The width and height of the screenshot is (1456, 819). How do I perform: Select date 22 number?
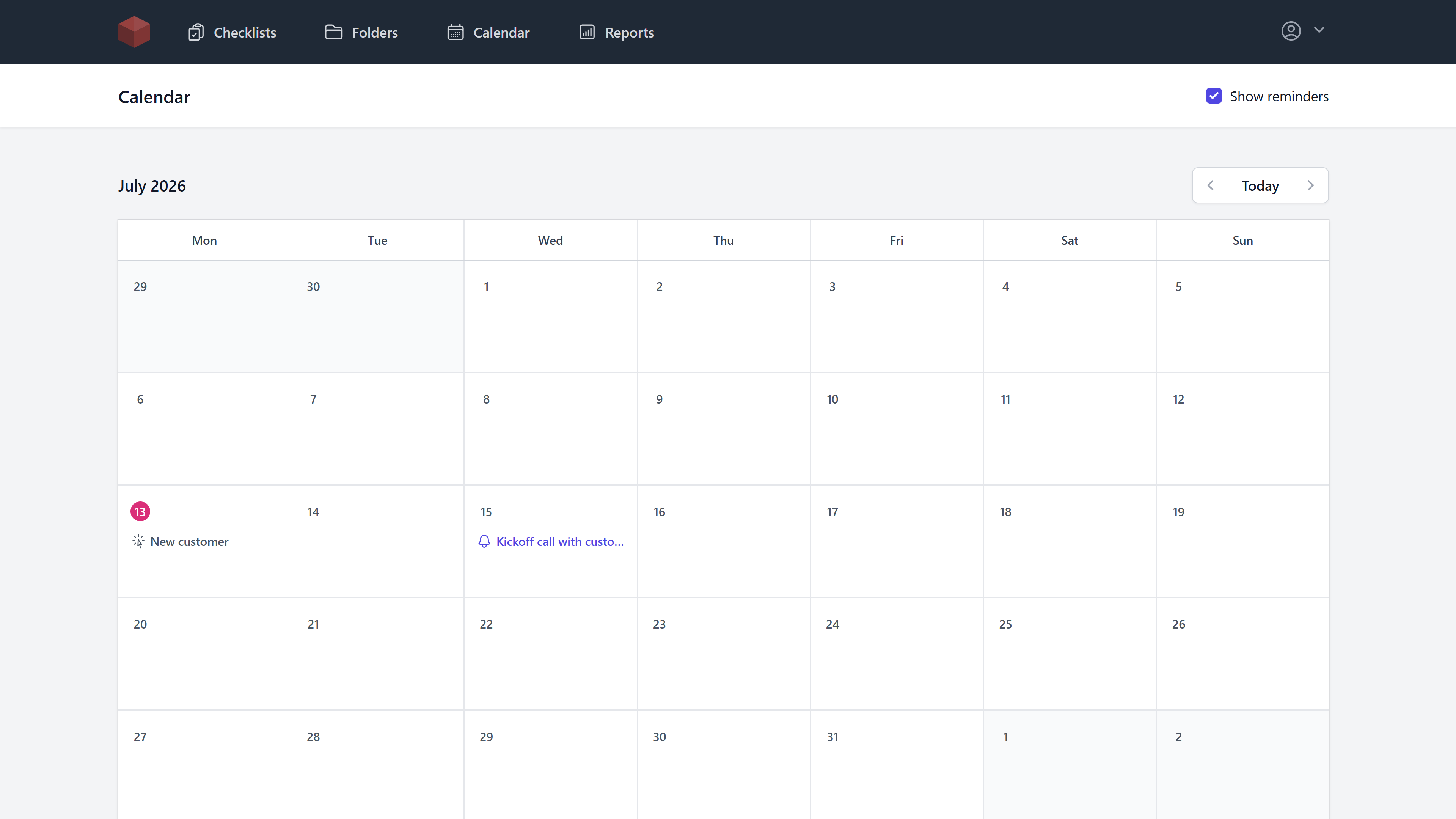[486, 624]
